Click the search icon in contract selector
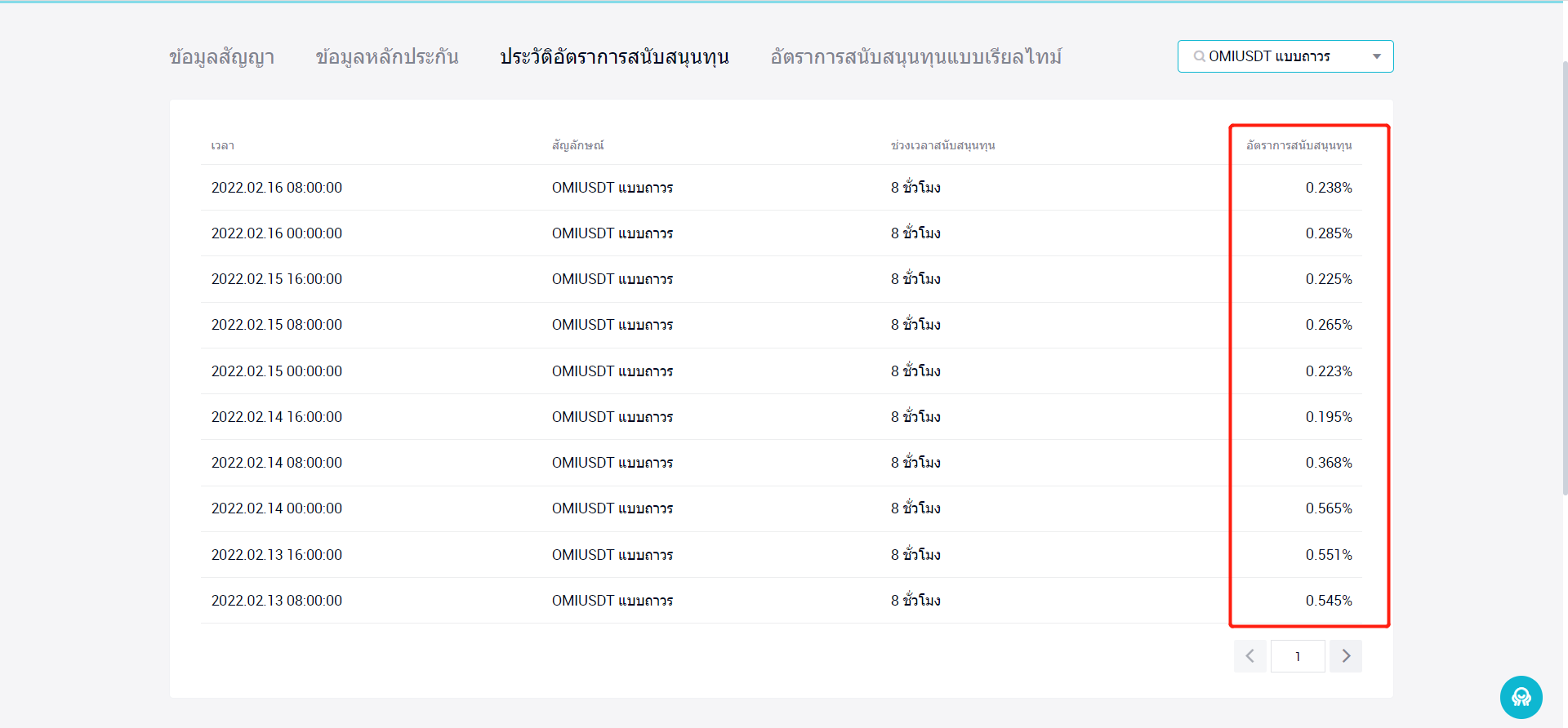 [x=1199, y=56]
